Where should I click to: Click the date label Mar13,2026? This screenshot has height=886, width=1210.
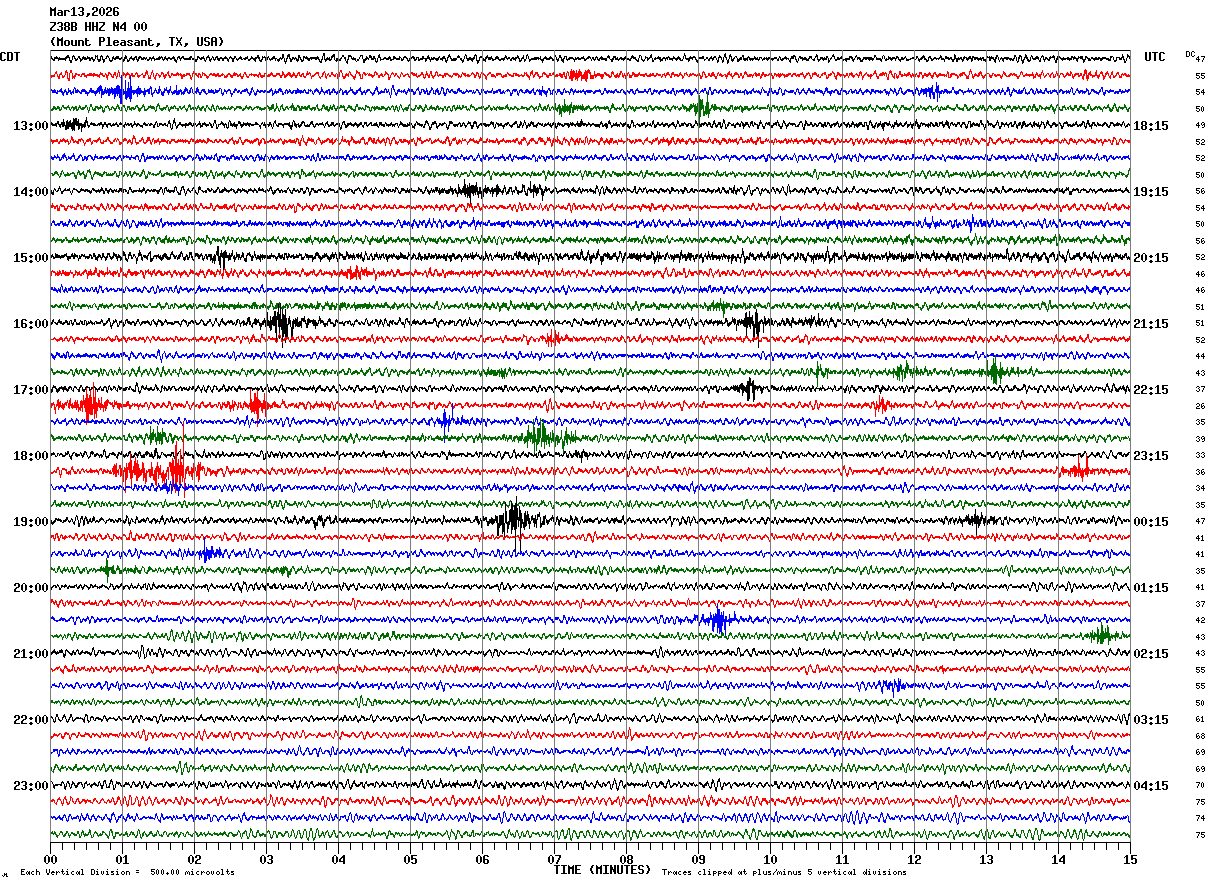[x=84, y=12]
